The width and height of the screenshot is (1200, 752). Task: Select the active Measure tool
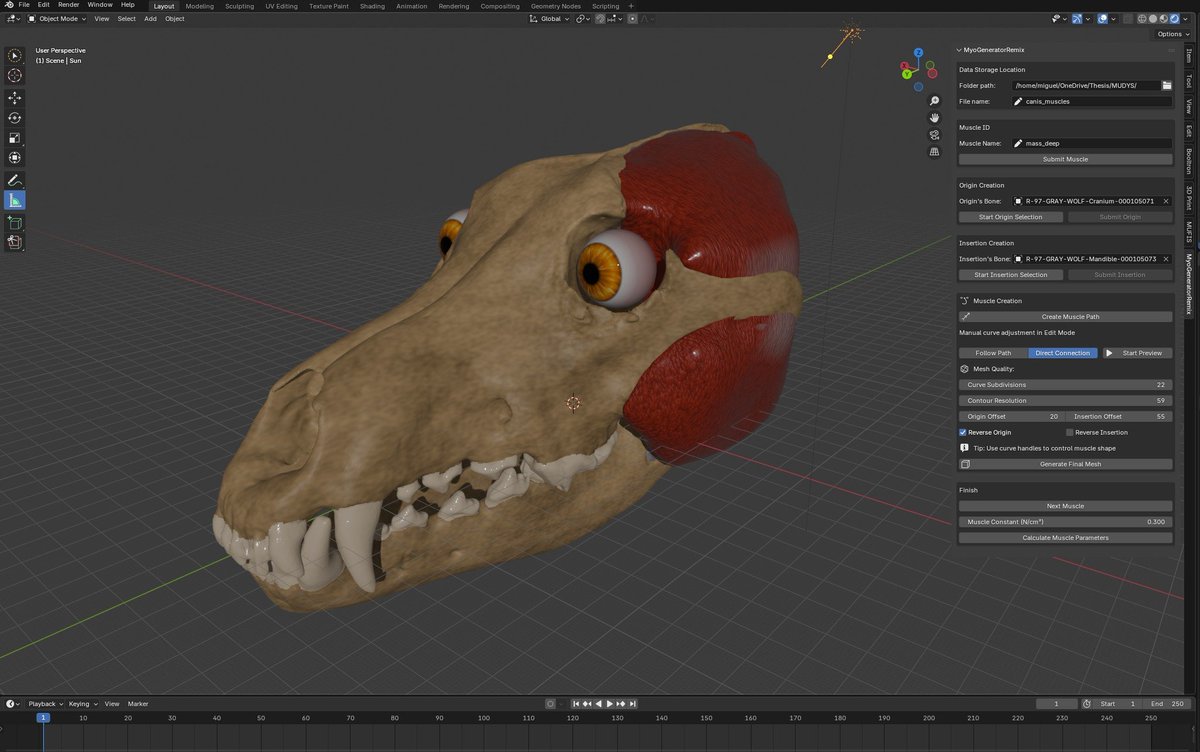[15, 200]
